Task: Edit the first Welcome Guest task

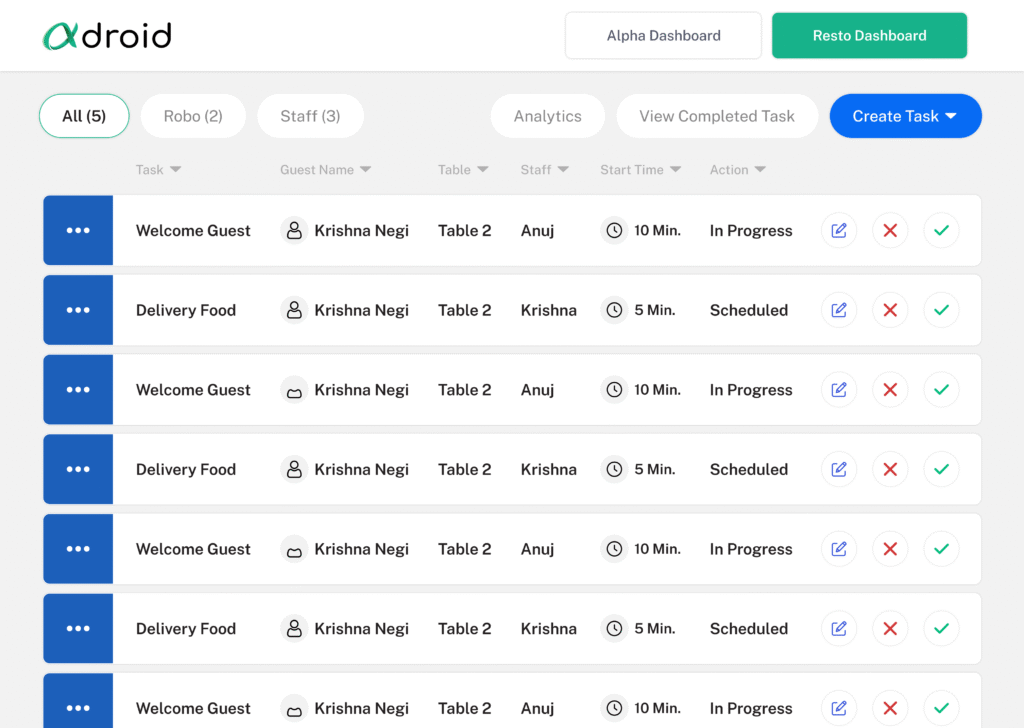Action: (x=839, y=231)
